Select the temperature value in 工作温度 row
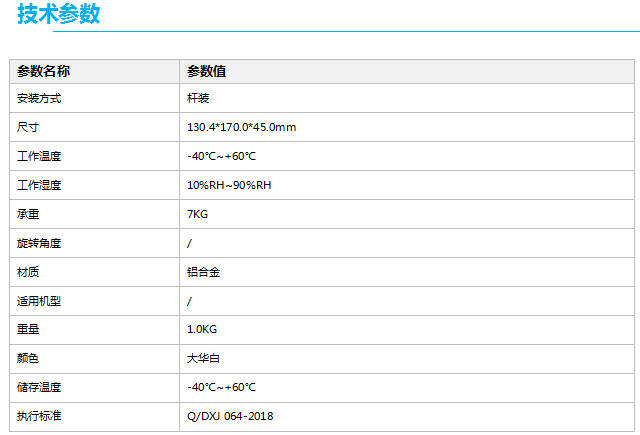The image size is (640, 435). [221, 157]
